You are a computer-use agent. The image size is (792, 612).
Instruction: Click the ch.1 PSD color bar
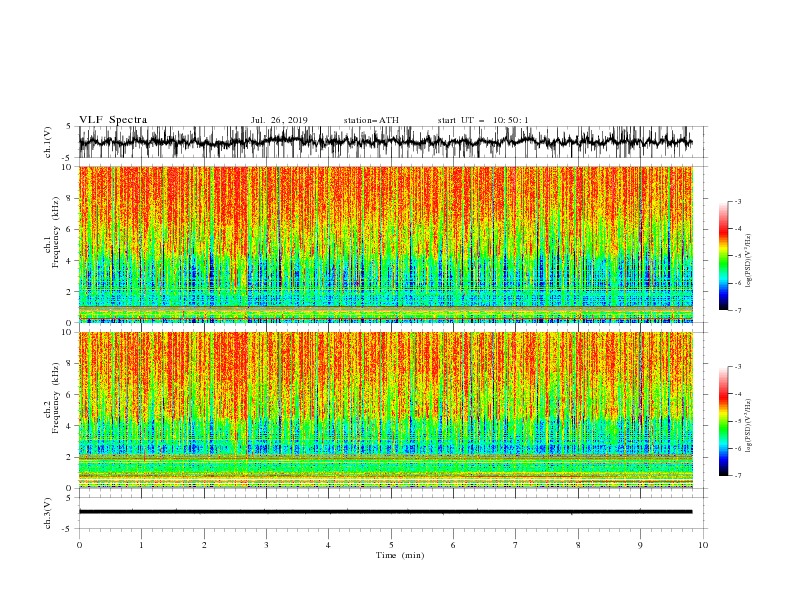coord(723,256)
